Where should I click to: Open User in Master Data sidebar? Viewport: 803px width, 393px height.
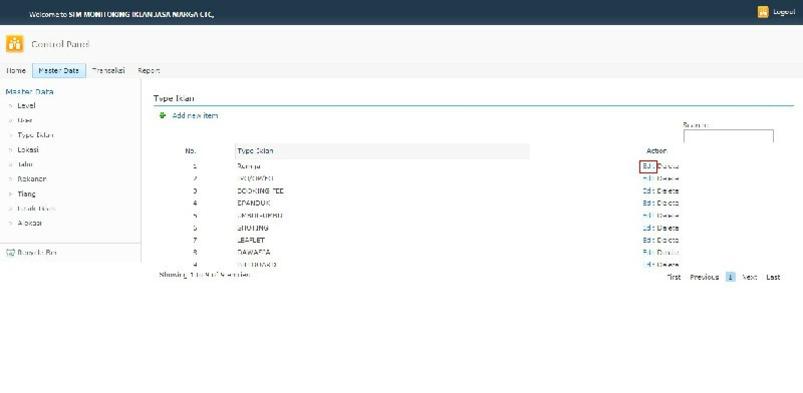coord(25,120)
